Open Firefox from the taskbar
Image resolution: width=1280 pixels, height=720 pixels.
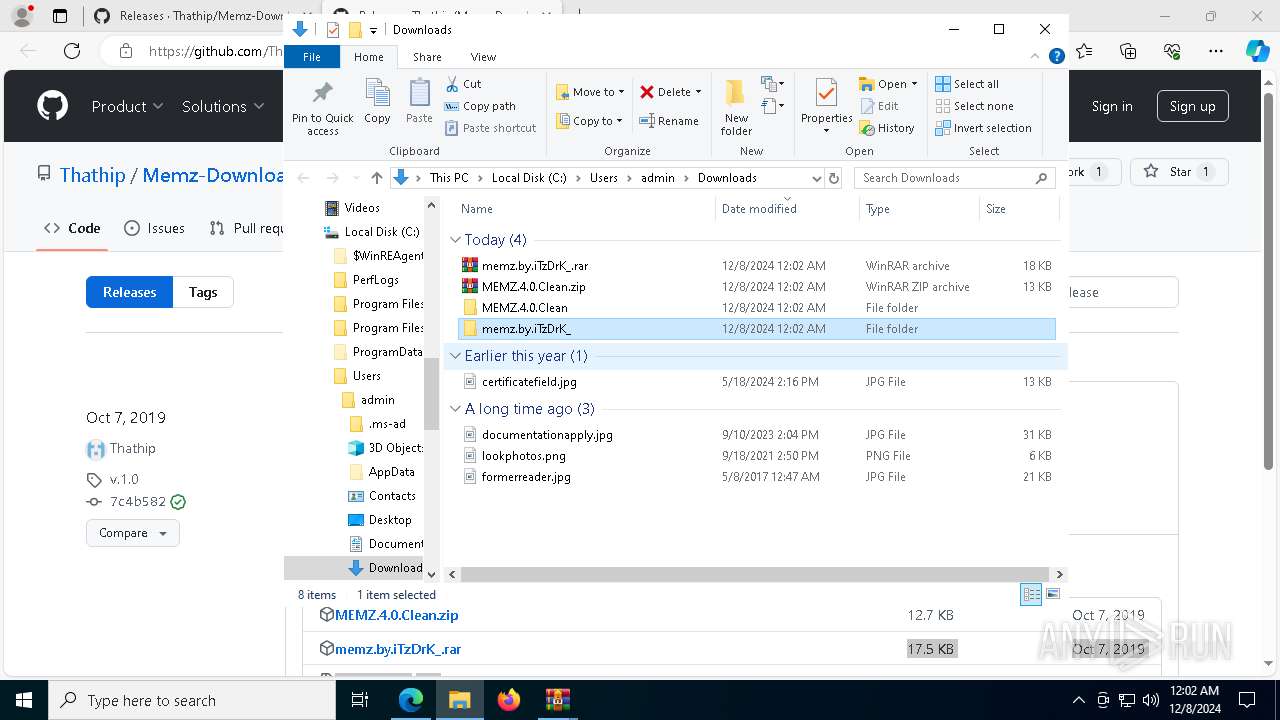[509, 700]
